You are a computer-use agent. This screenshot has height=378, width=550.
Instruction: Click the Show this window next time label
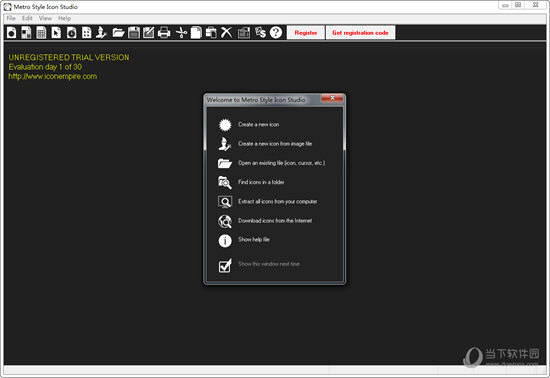point(269,264)
